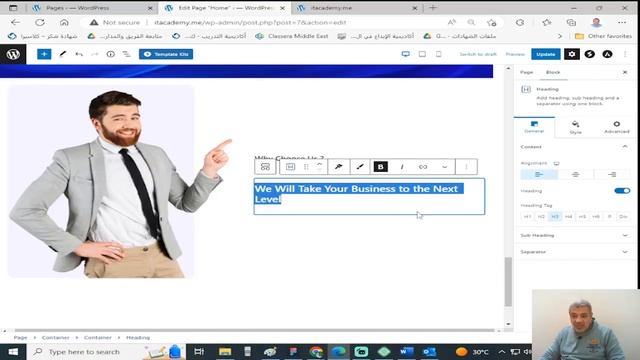
Task: Open the Alignment responsive device selector
Action: point(556,163)
